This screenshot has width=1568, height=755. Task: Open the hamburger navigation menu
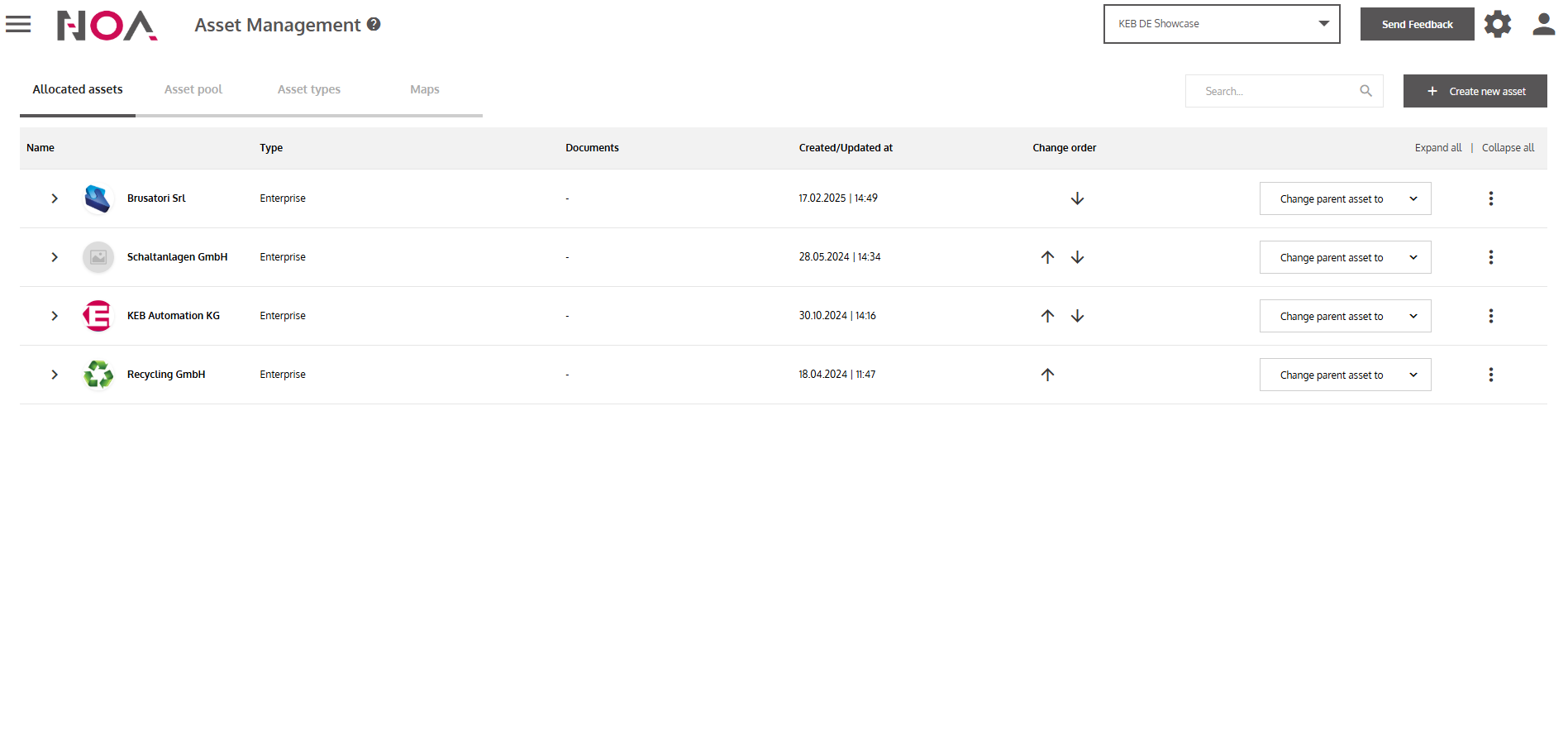[18, 25]
